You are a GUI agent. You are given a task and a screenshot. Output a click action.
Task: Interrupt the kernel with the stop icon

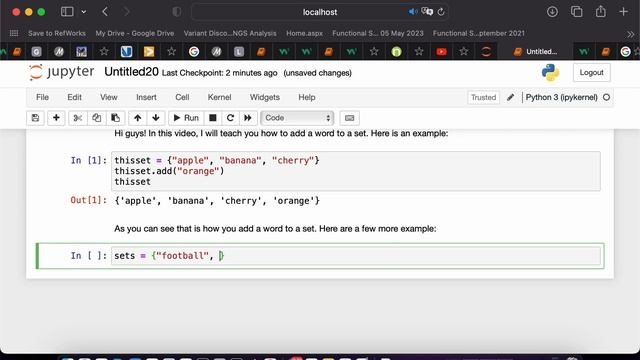coord(213,118)
